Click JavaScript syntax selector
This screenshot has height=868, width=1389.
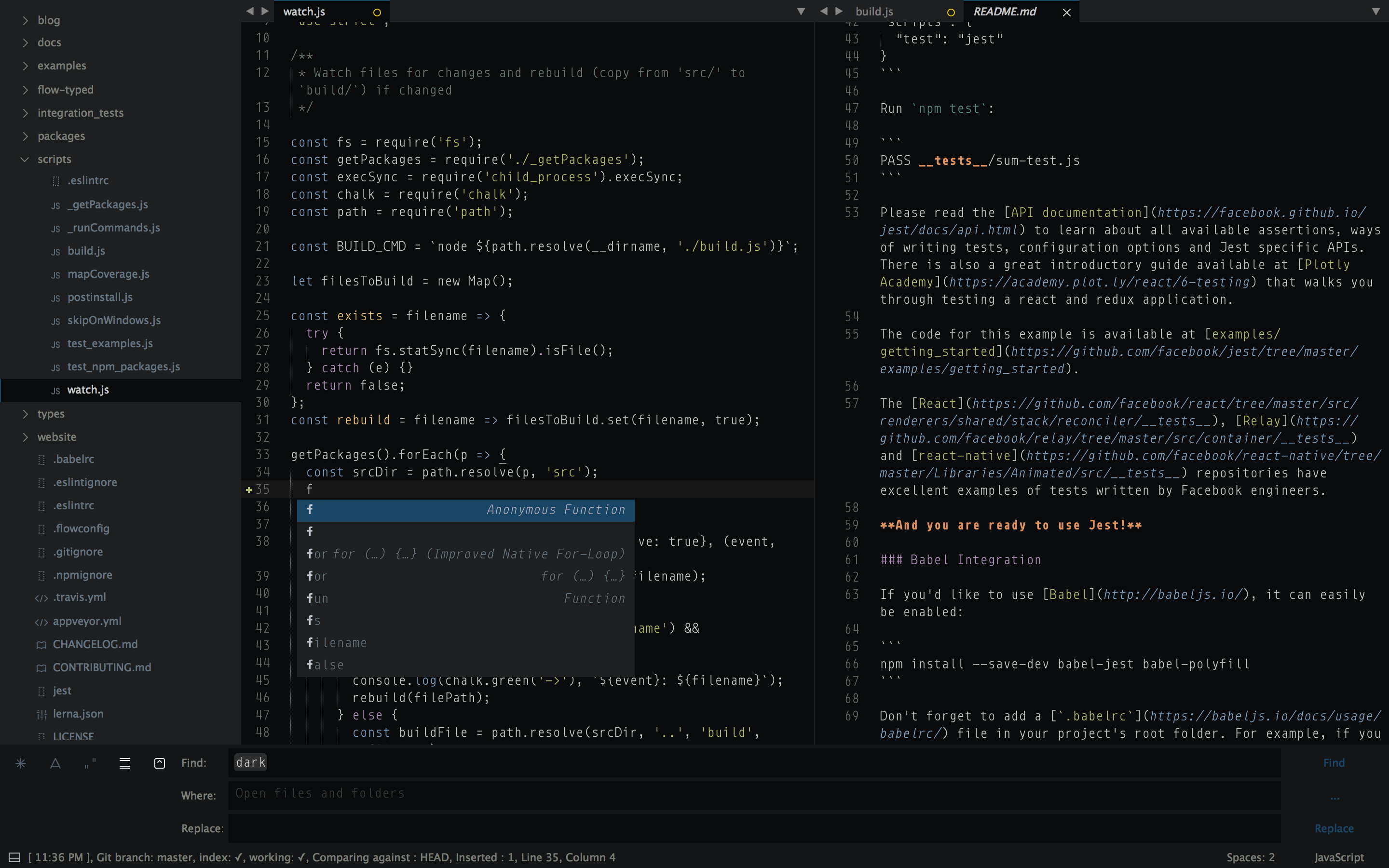(x=1338, y=857)
